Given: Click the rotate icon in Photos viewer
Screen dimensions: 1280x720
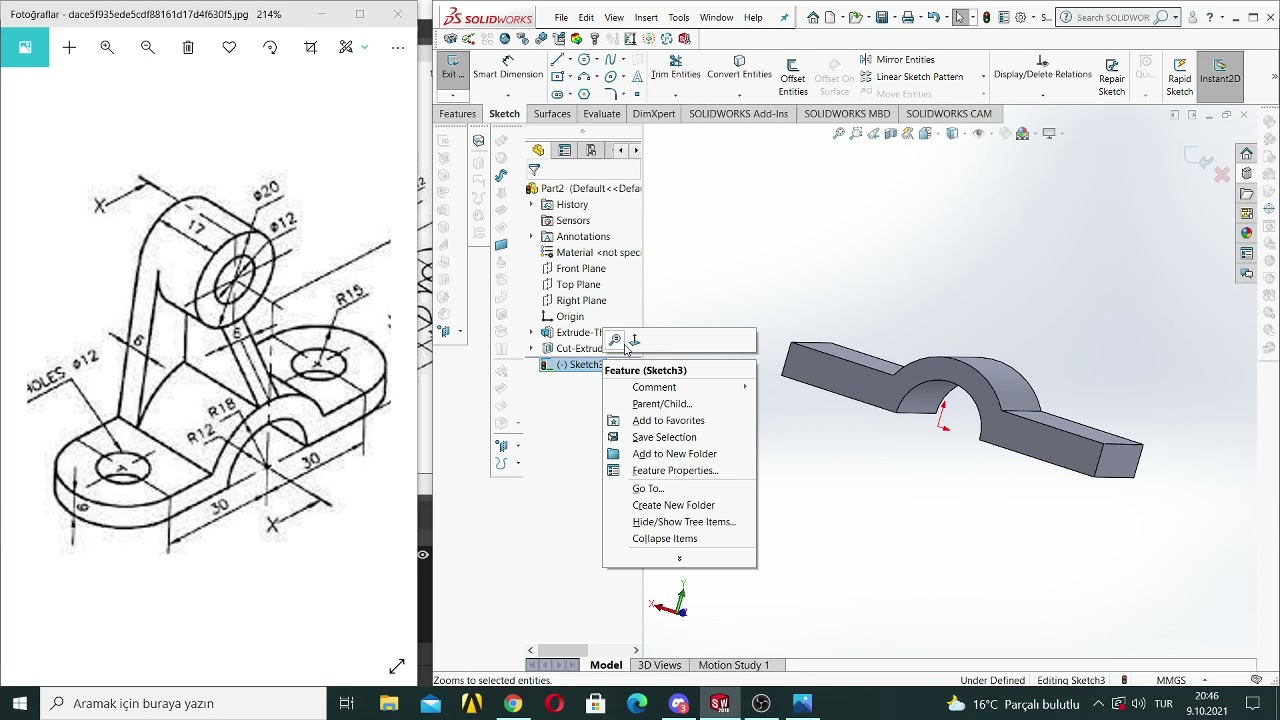Looking at the screenshot, I should click(x=270, y=47).
